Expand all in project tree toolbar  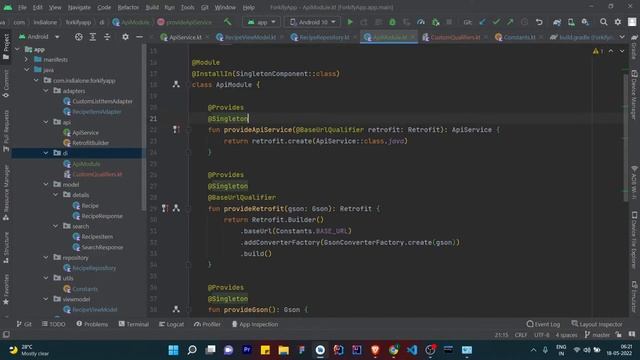93,37
